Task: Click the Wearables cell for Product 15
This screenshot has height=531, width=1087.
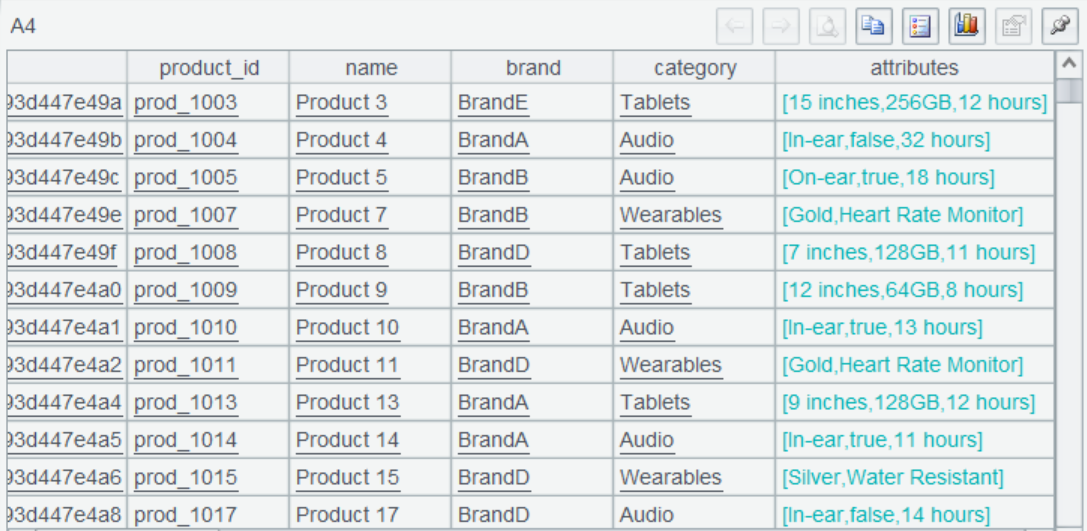Action: click(x=670, y=478)
